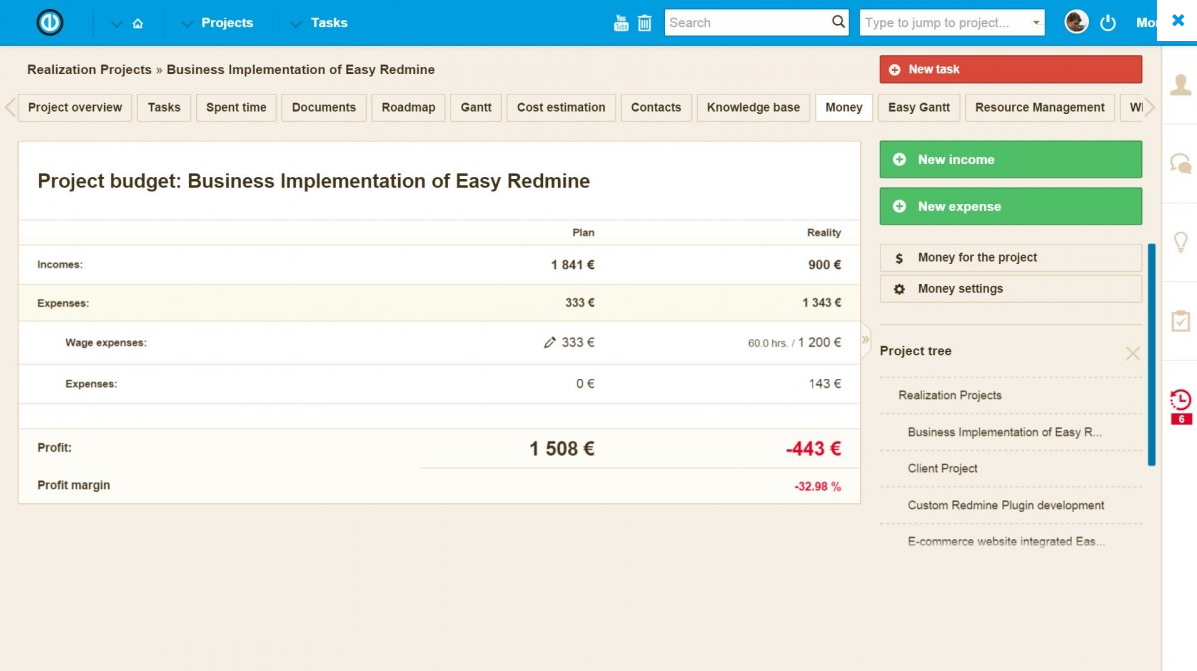Screen dimensions: 1197x671
Task: Add a New income
Action: tap(1011, 160)
